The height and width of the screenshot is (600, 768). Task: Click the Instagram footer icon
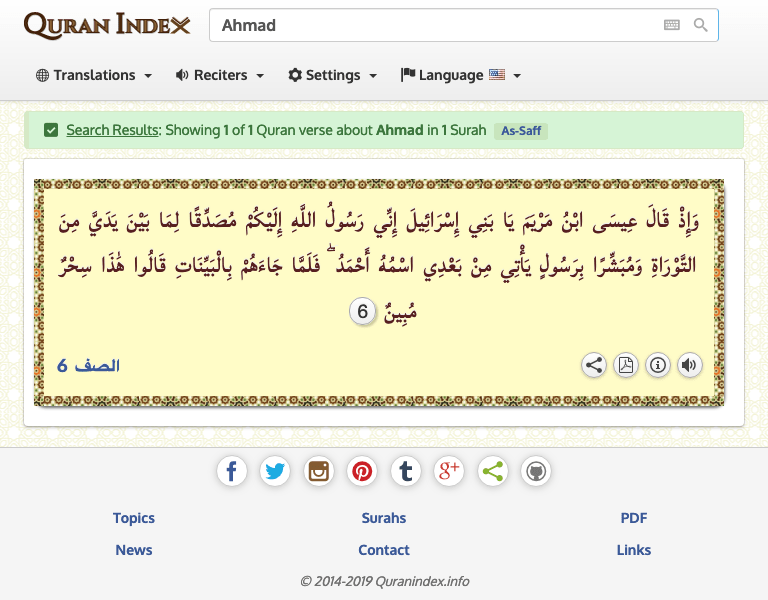pos(319,471)
